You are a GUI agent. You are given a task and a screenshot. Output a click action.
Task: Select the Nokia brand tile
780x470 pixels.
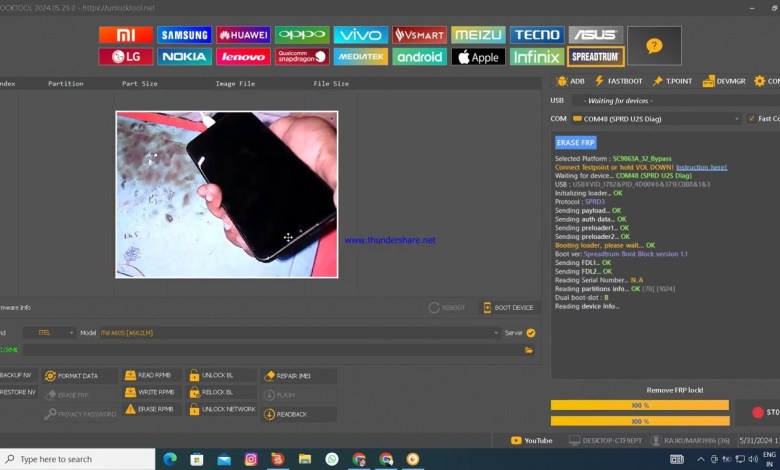[184, 57]
